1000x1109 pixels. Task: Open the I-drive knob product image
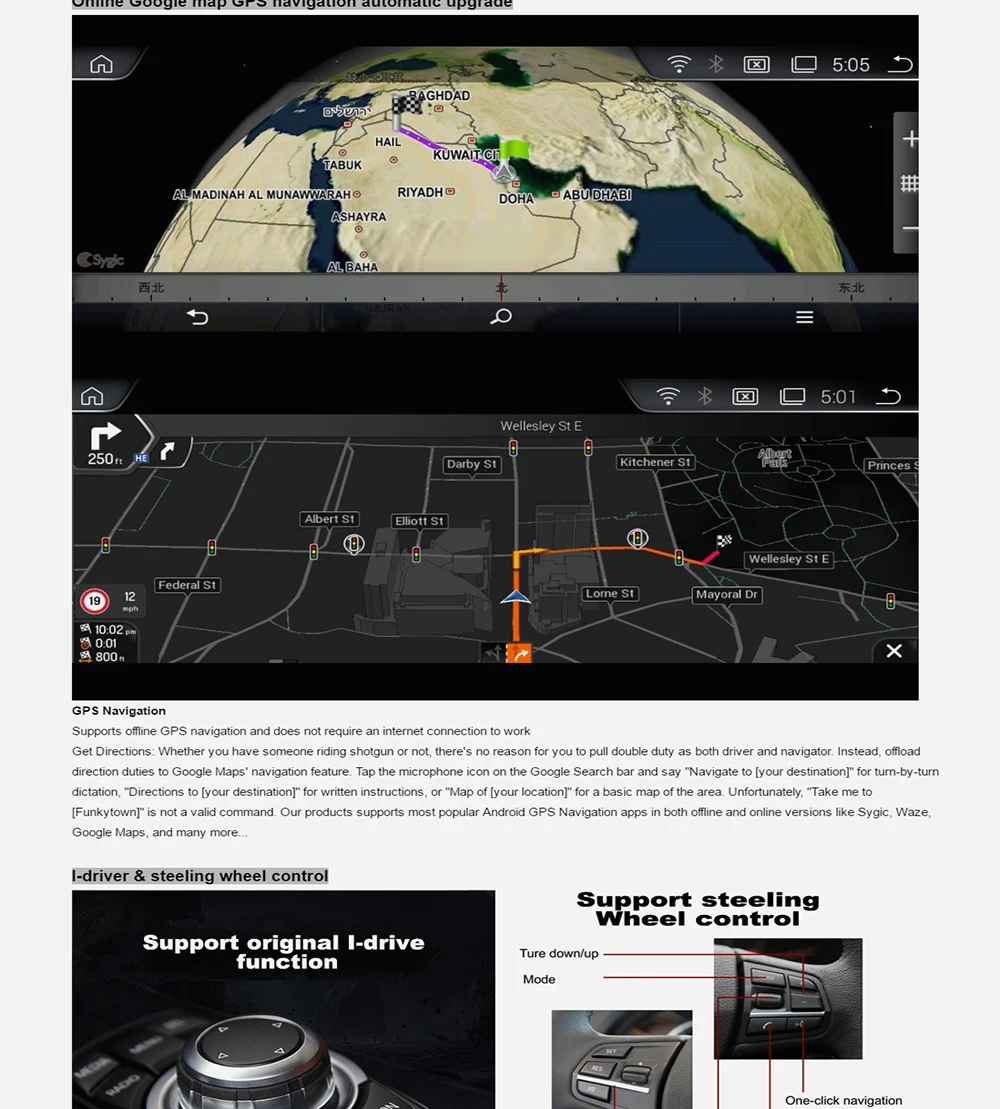pos(284,999)
